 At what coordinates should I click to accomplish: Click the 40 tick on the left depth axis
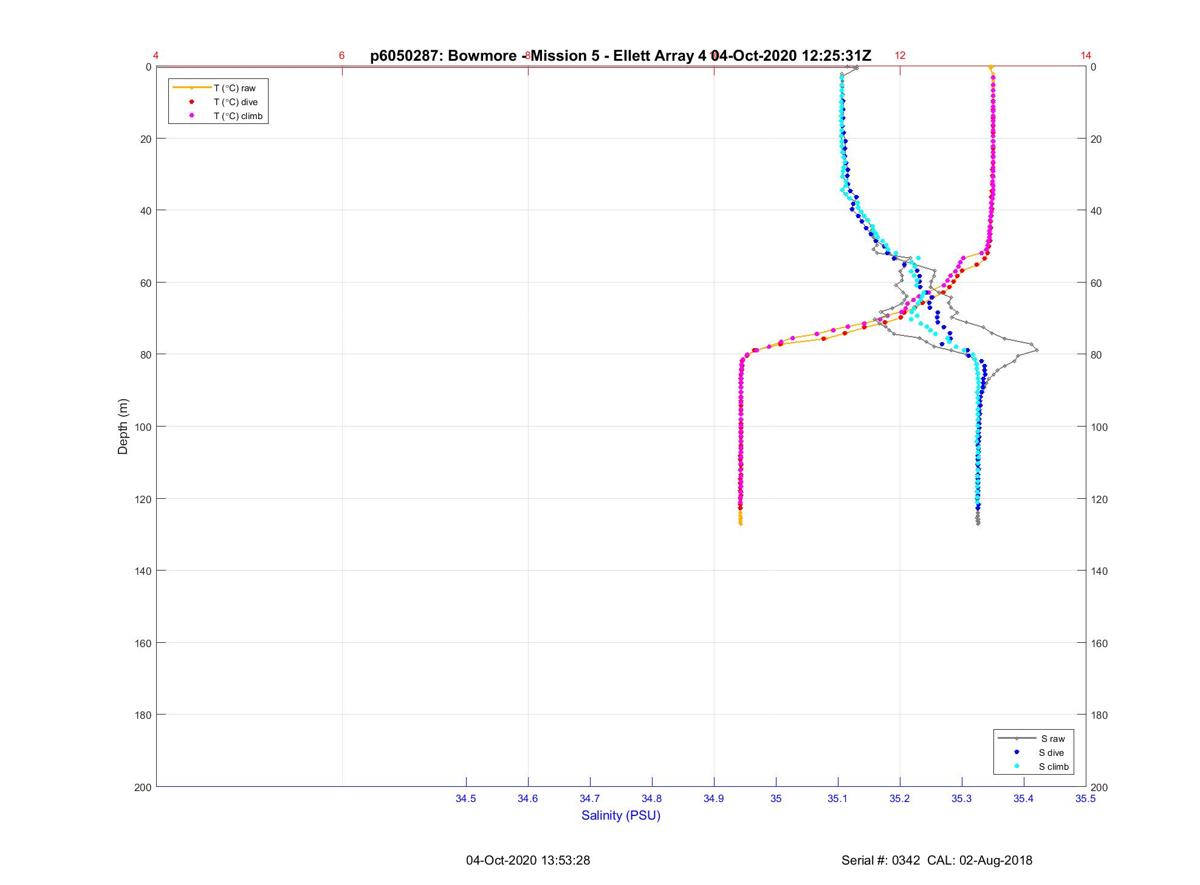pyautogui.click(x=145, y=211)
